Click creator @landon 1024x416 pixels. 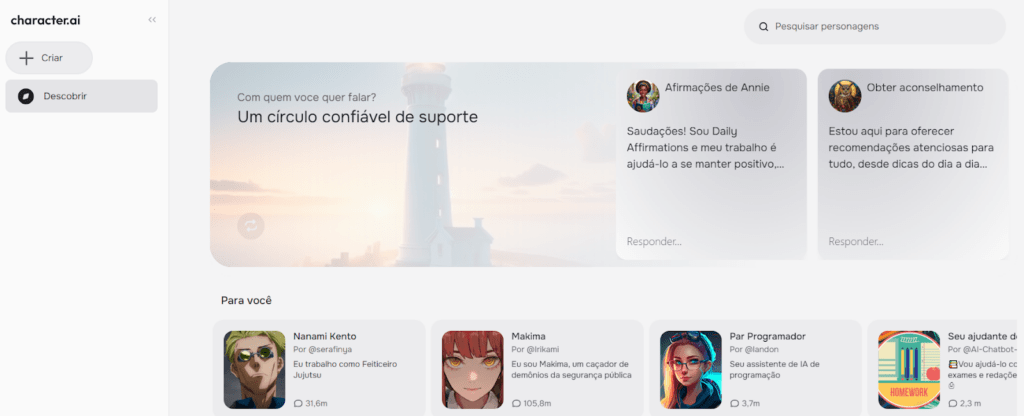pos(761,349)
